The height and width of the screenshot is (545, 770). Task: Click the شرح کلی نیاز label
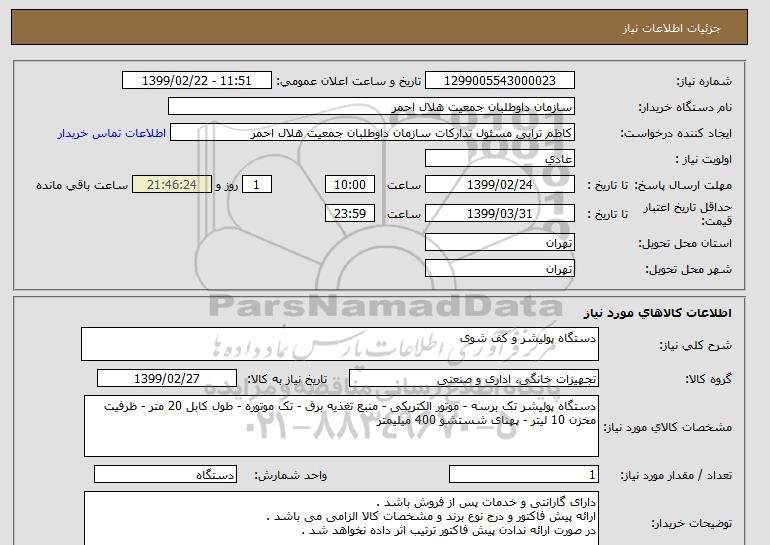point(695,345)
